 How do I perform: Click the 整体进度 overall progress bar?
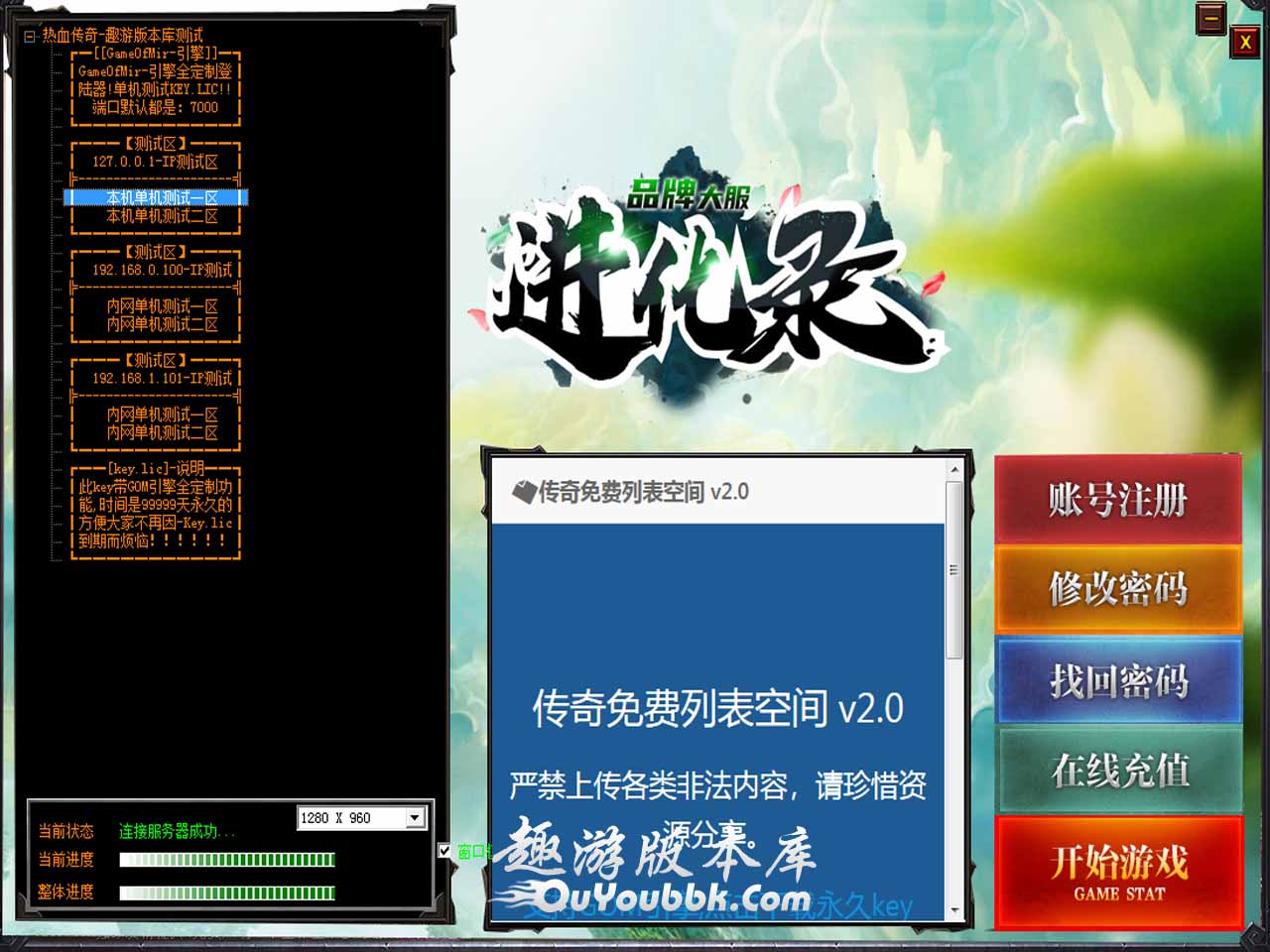click(x=227, y=892)
